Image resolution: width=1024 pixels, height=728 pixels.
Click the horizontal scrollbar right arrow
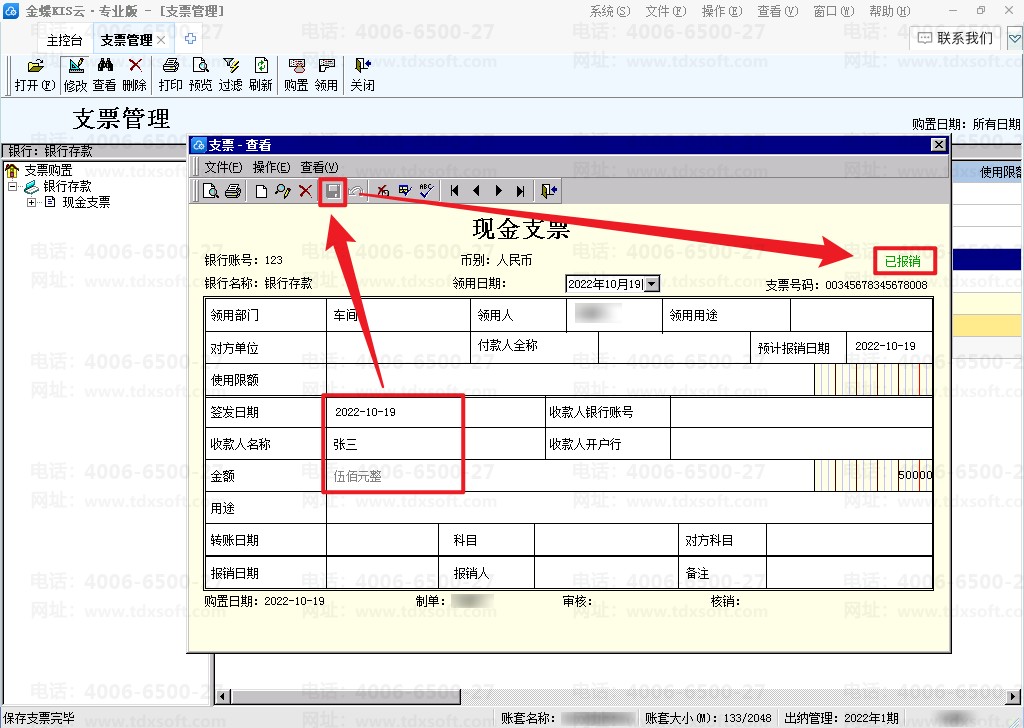point(1014,696)
